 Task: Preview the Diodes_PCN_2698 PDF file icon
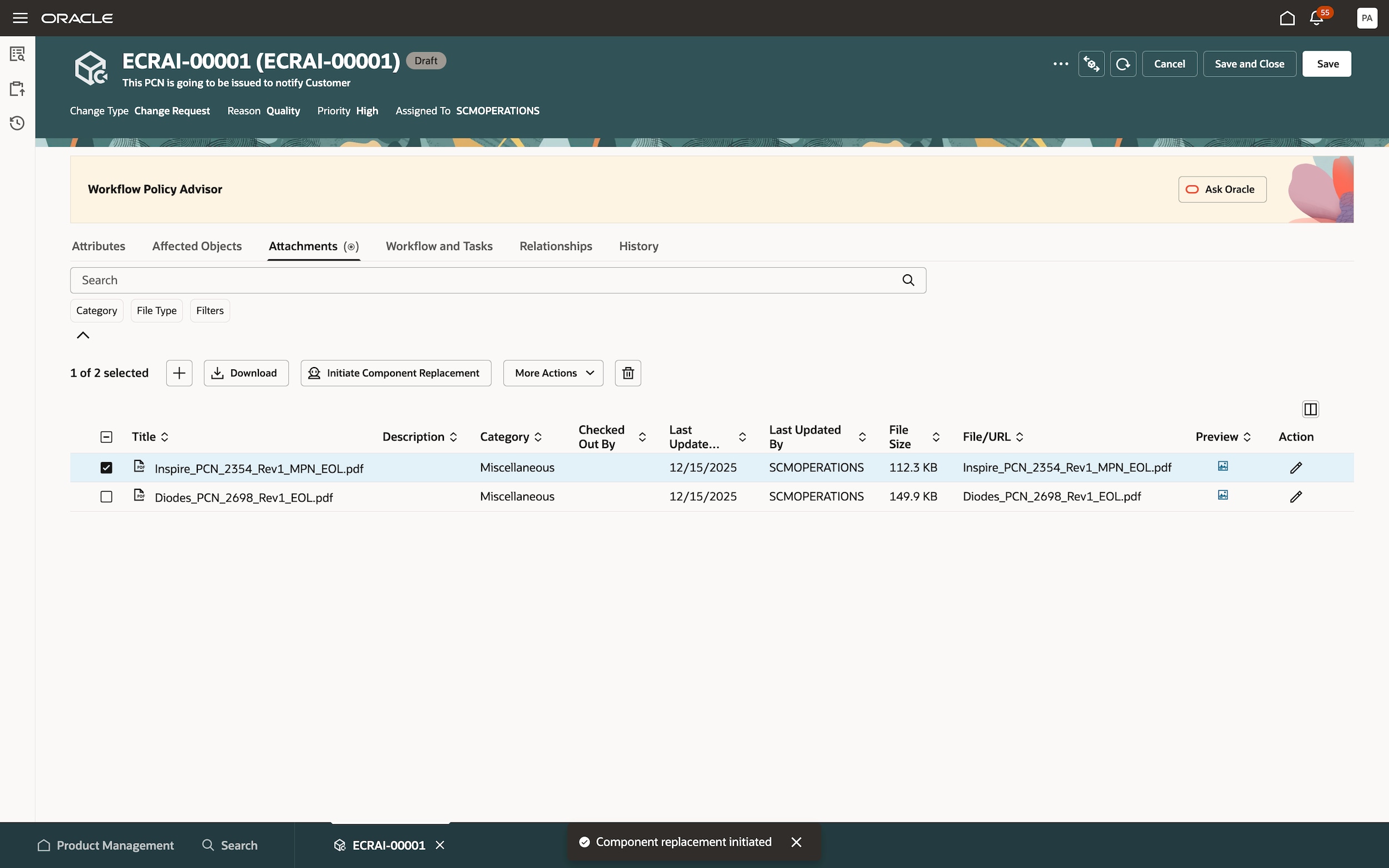[x=1222, y=495]
